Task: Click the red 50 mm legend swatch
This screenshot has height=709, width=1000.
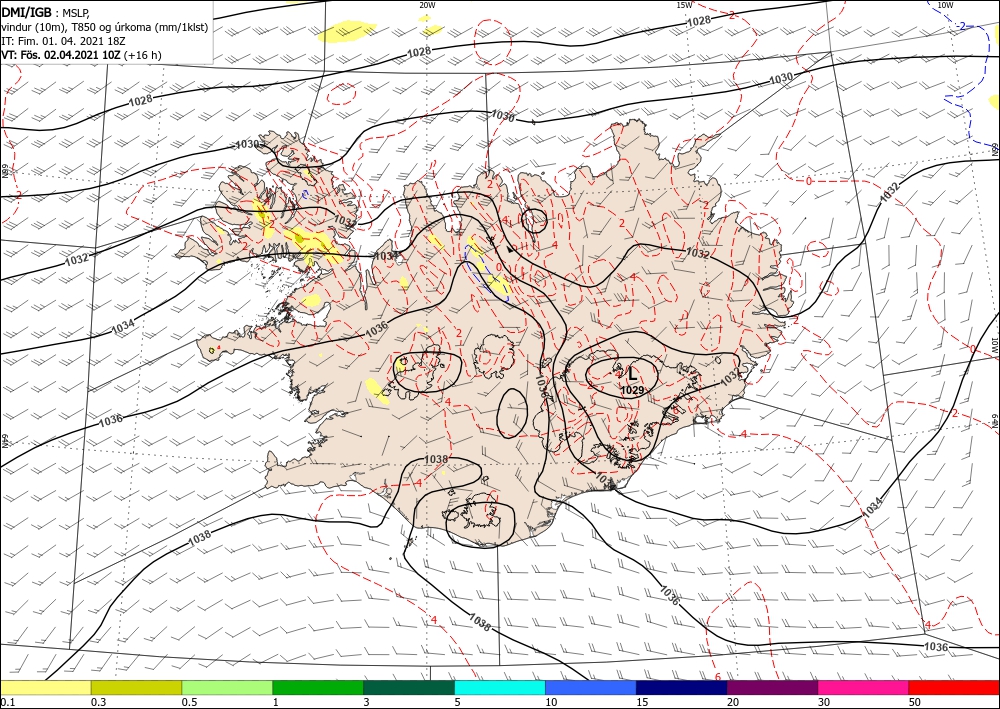Action: (954, 687)
